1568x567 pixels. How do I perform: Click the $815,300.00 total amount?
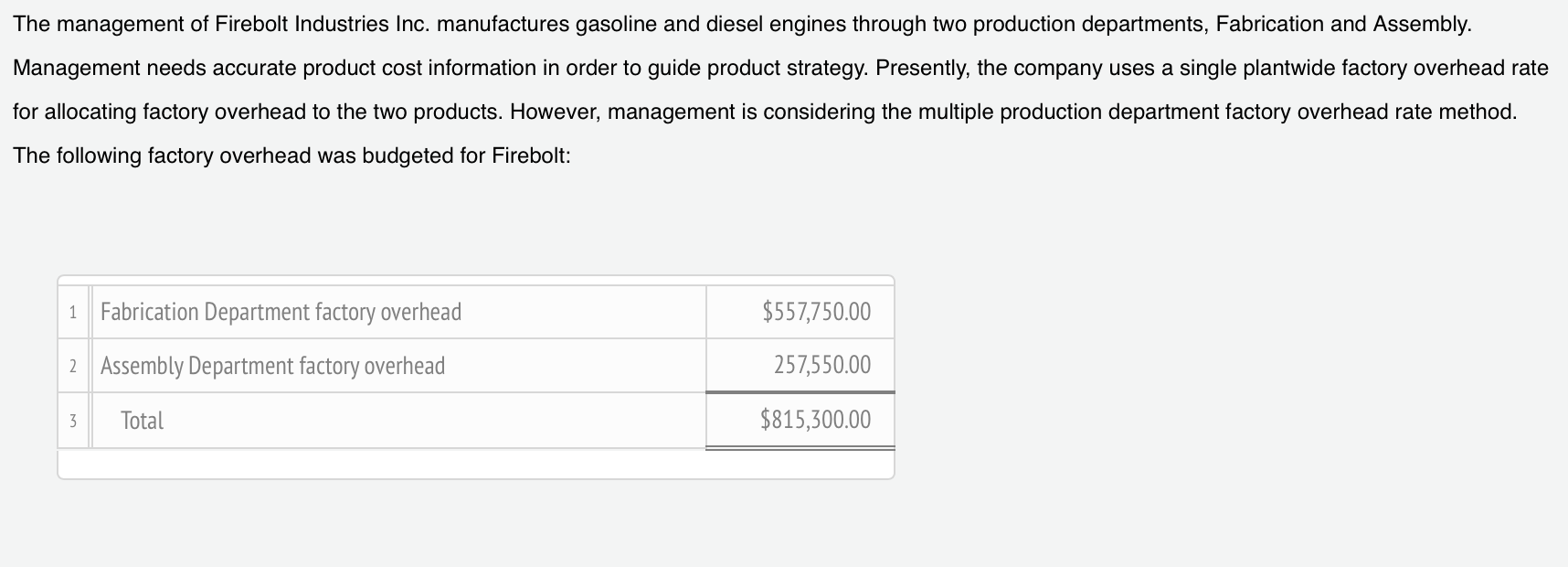(x=800, y=421)
